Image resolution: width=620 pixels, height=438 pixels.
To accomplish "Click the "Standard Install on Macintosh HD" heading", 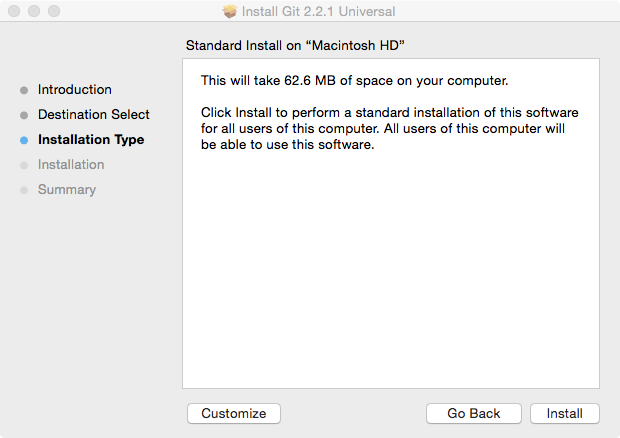I will 301,46.
